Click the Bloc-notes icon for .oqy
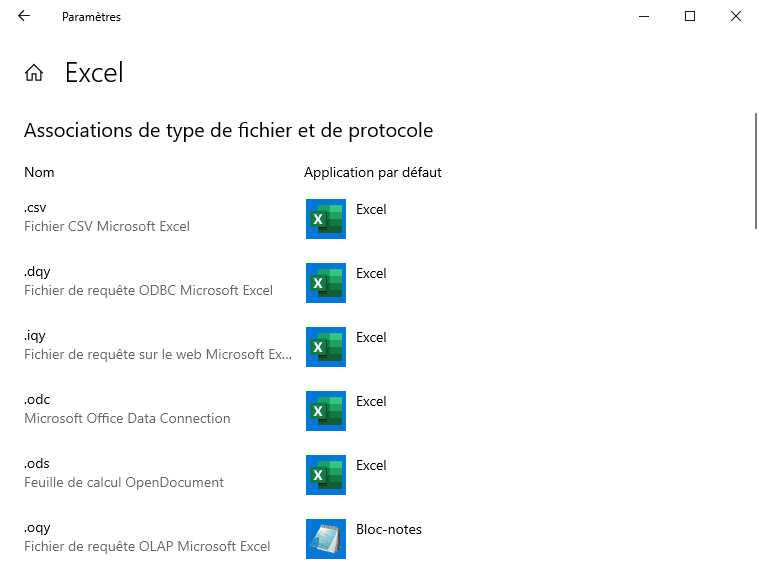759x580 pixels. point(325,539)
